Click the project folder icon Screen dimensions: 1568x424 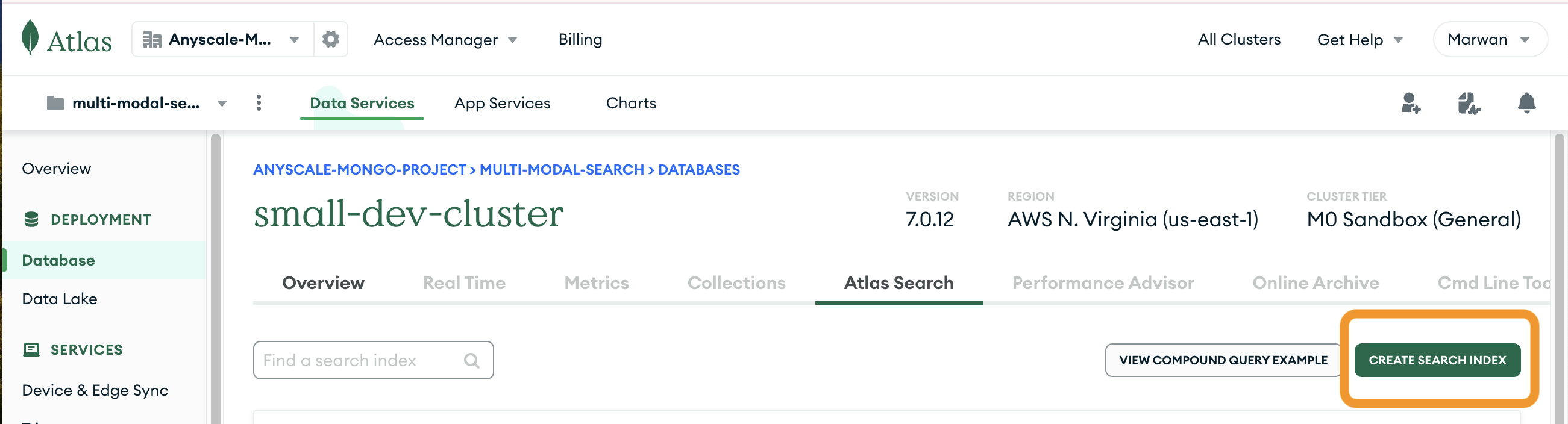point(55,103)
